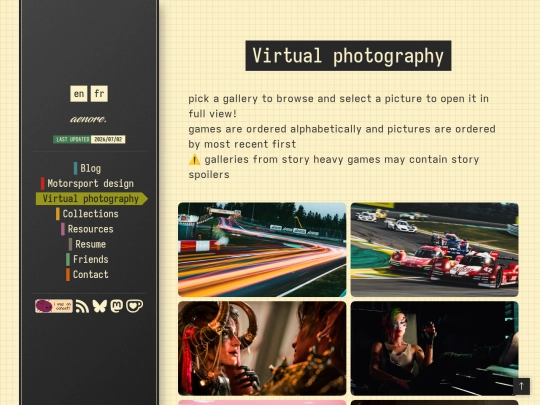Click the aenore site logo
Image resolution: width=540 pixels, height=405 pixels.
tap(88, 119)
